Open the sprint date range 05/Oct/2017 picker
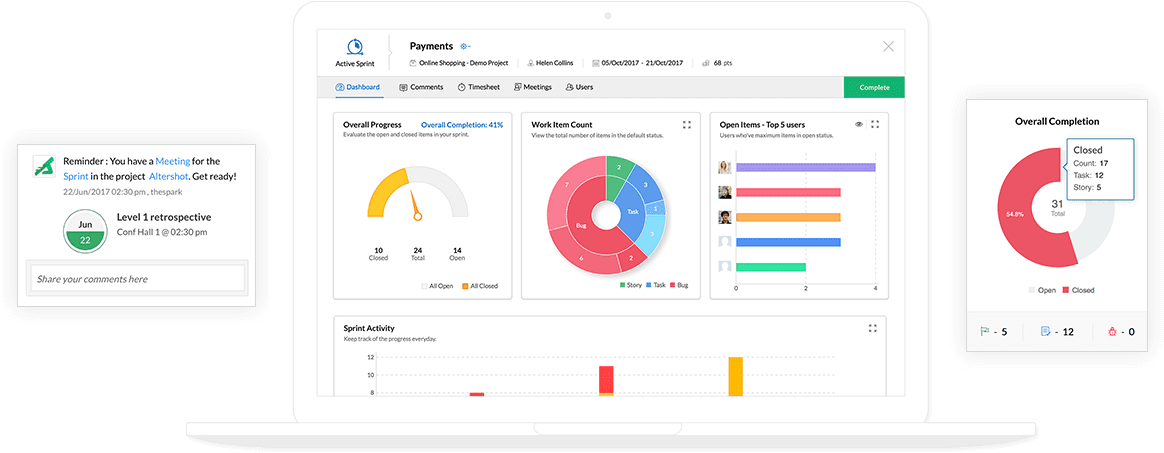 click(636, 63)
